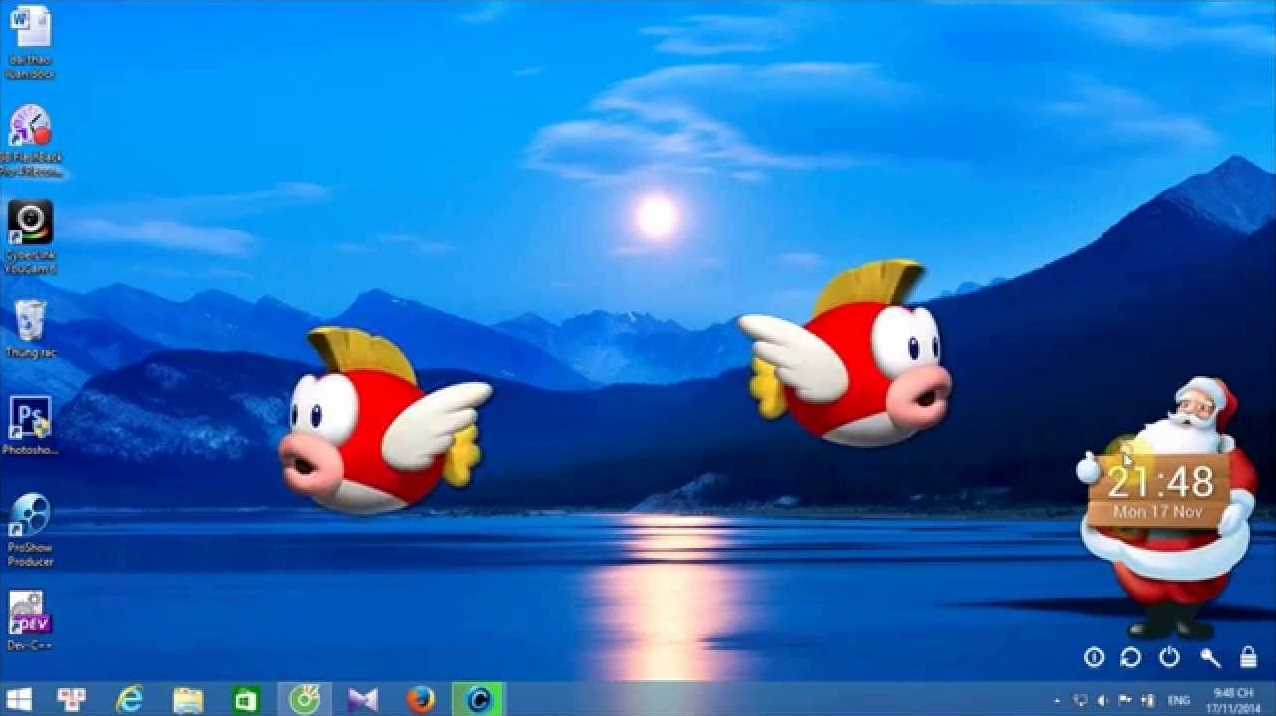
Task: Click the padlock lock icon in widget
Action: tap(1248, 657)
